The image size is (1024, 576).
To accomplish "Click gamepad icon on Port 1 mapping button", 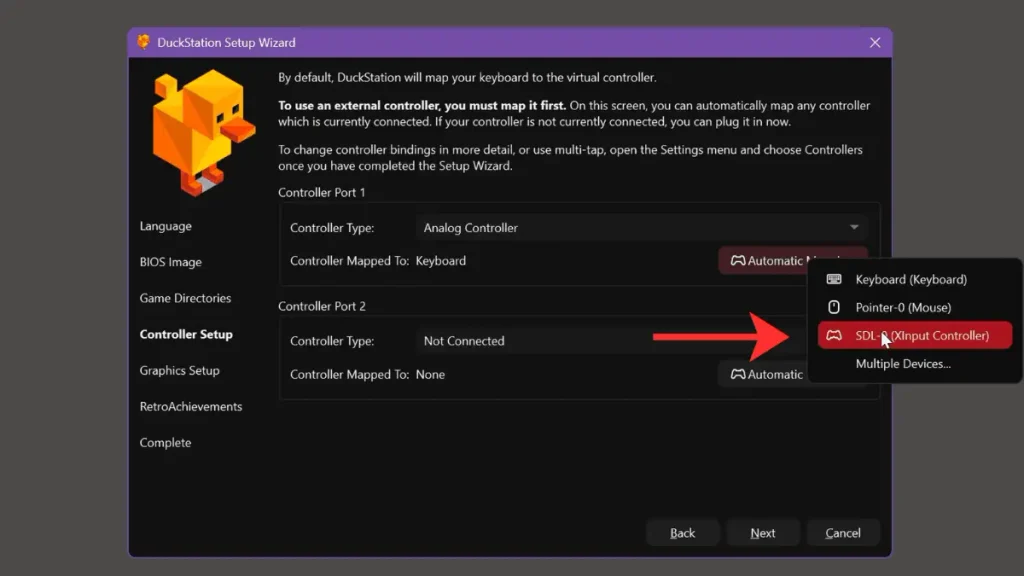I will pos(738,261).
